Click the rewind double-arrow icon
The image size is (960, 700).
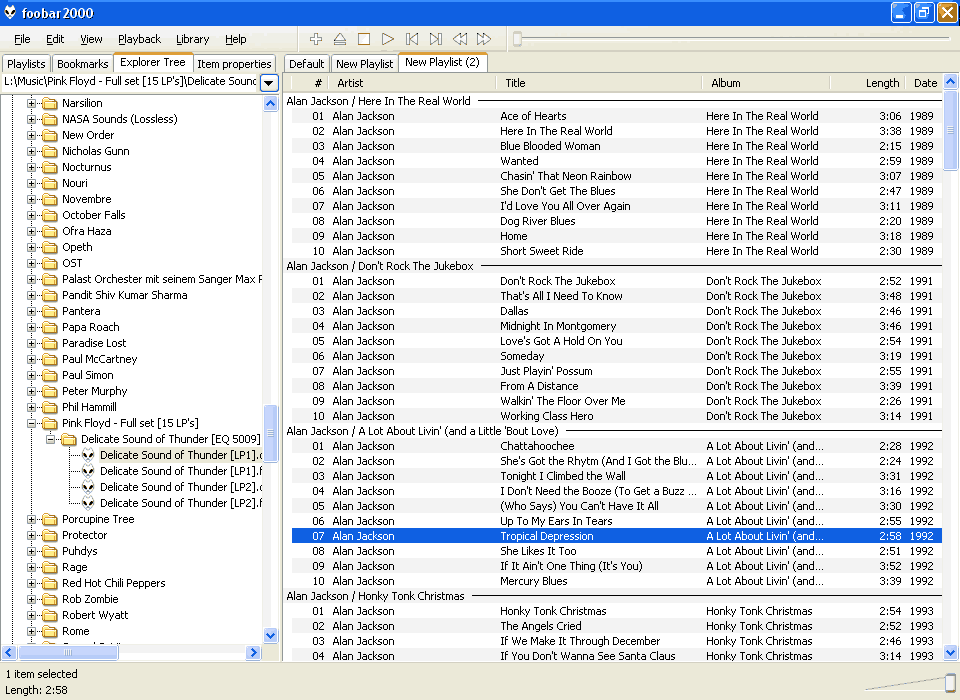(x=460, y=39)
